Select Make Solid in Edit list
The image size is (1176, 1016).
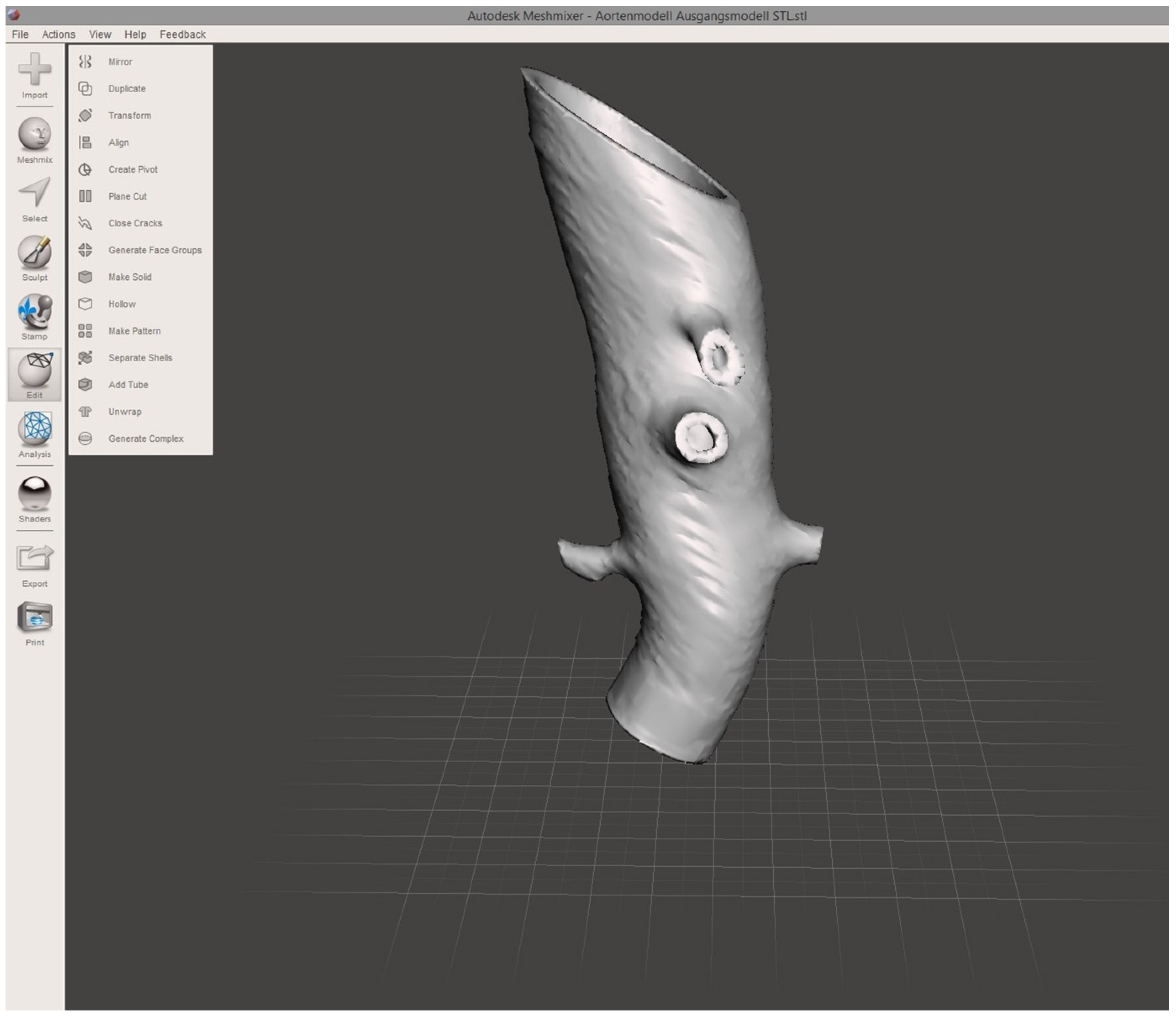pyautogui.click(x=130, y=277)
